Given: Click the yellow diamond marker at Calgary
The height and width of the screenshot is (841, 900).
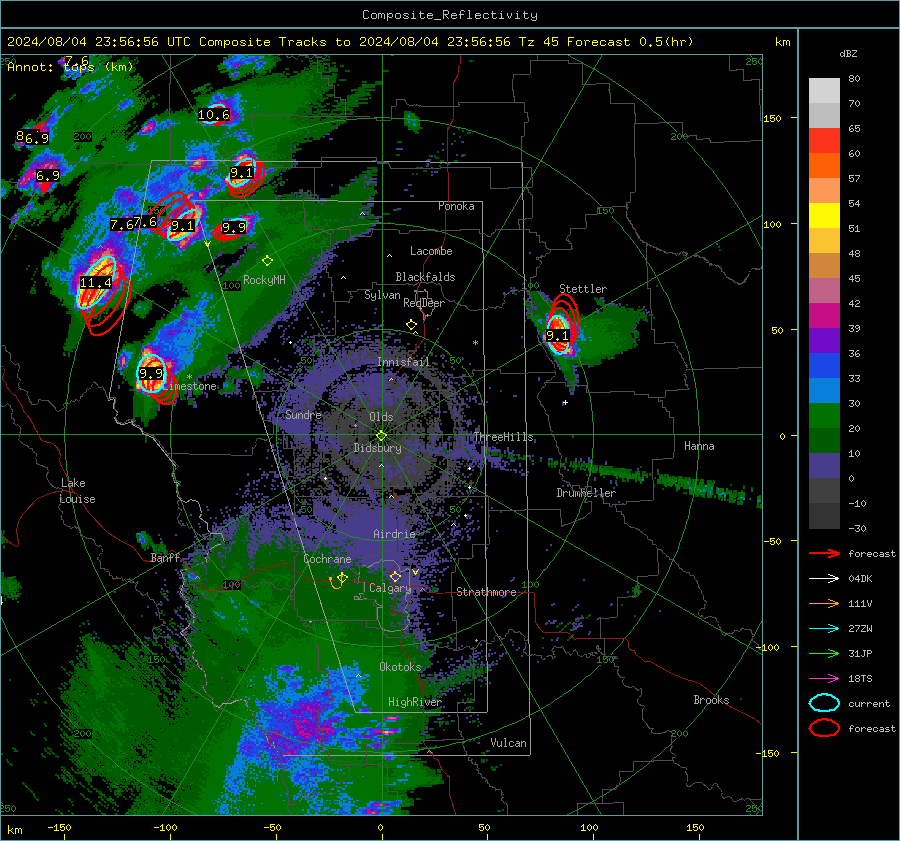Looking at the screenshot, I should [x=395, y=576].
